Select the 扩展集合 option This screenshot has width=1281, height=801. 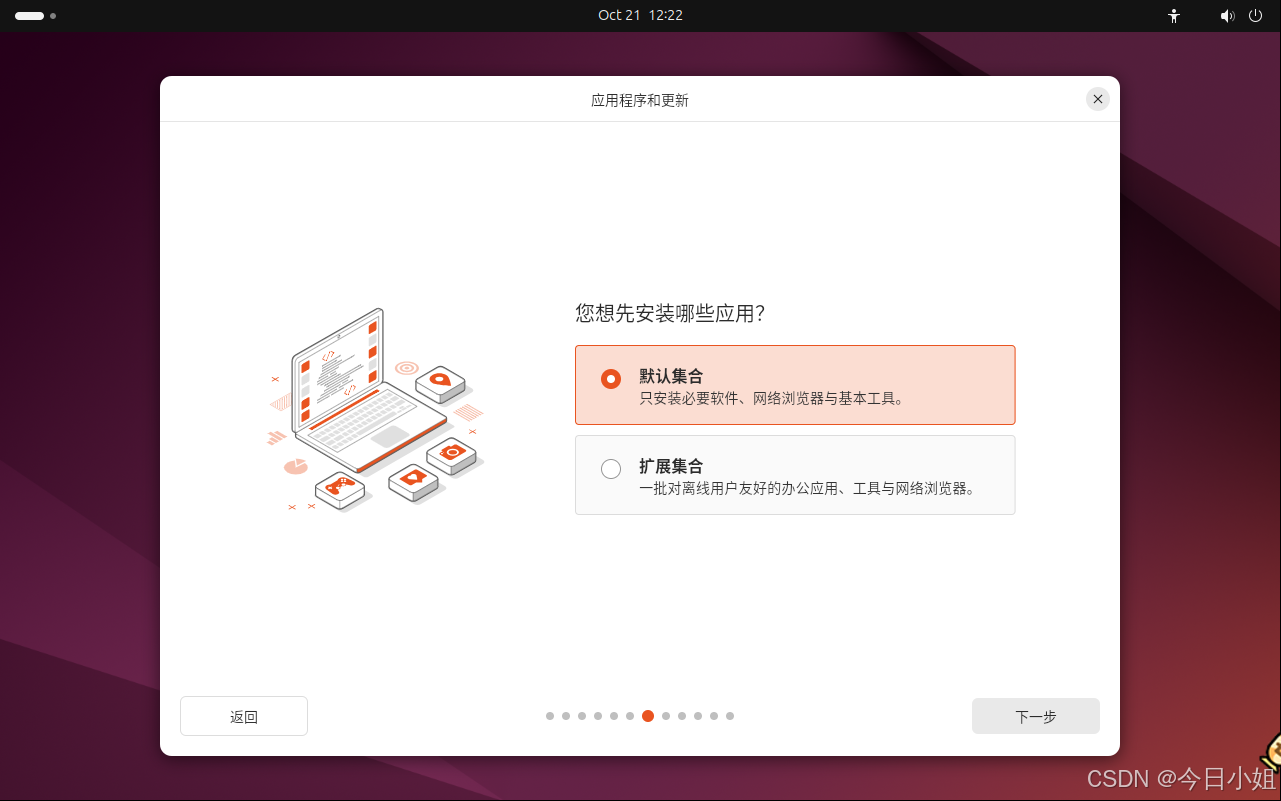[x=795, y=474]
